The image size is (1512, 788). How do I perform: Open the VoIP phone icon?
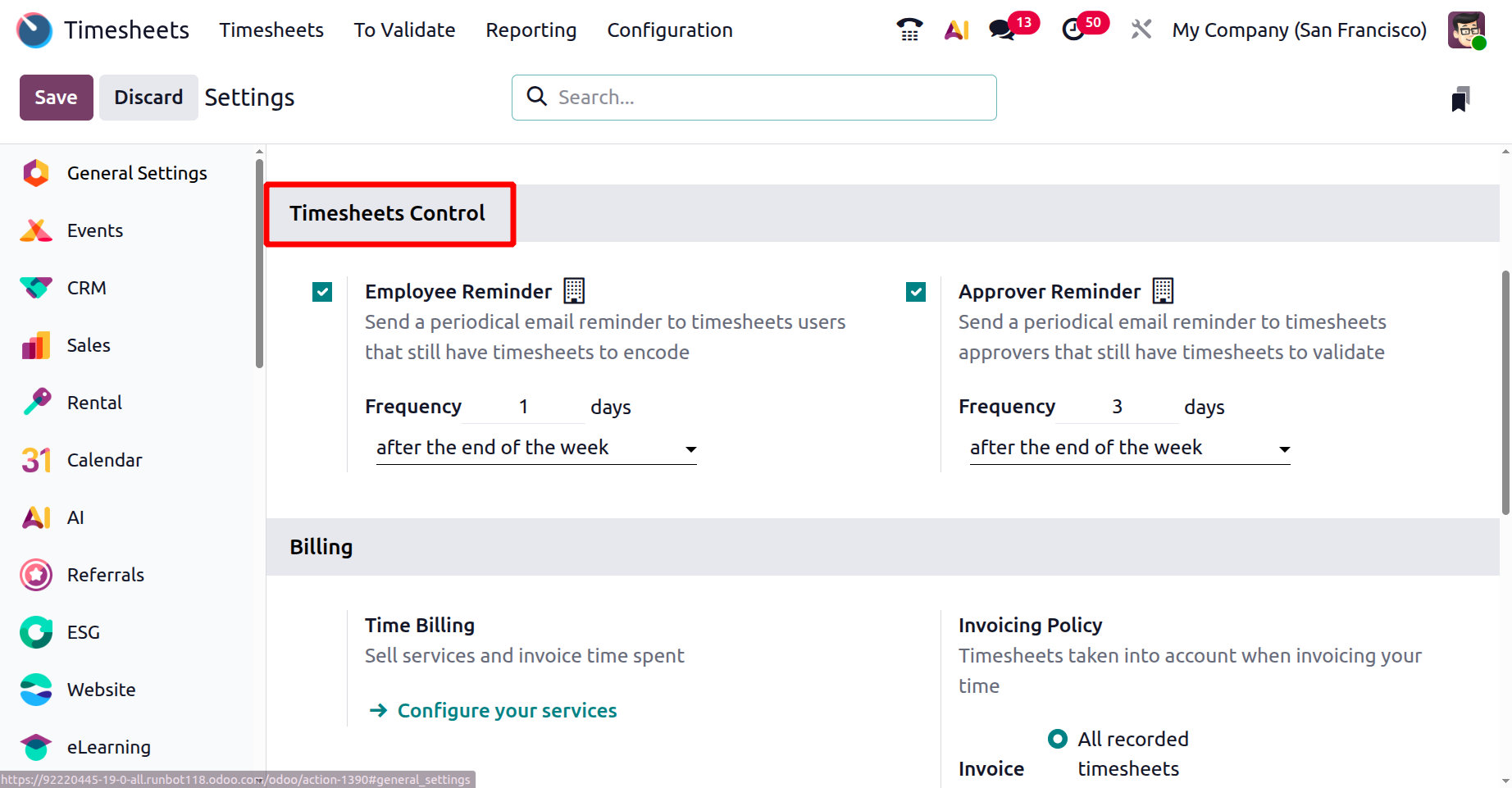pos(909,30)
